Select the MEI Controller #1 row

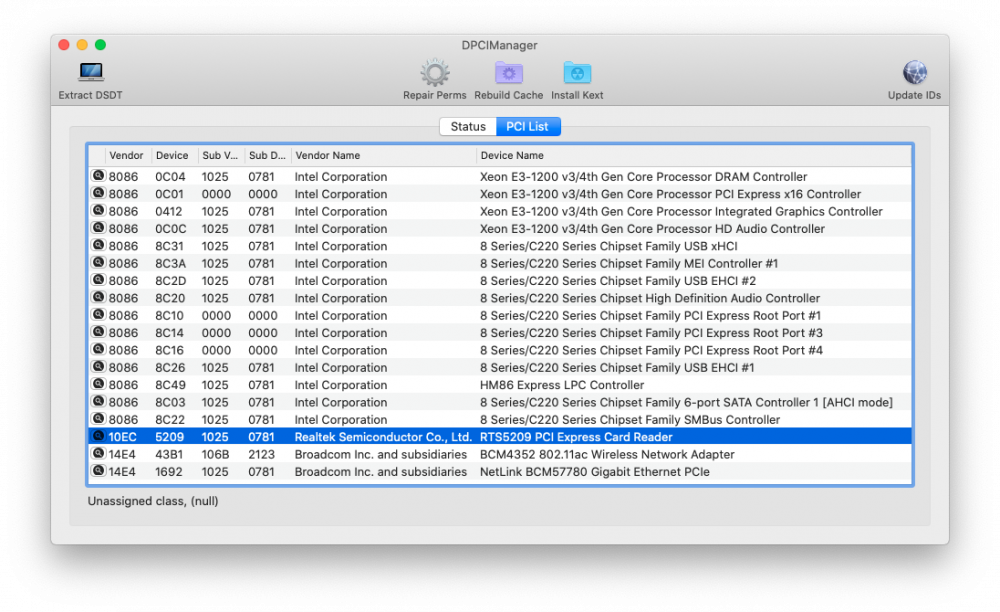(500, 263)
